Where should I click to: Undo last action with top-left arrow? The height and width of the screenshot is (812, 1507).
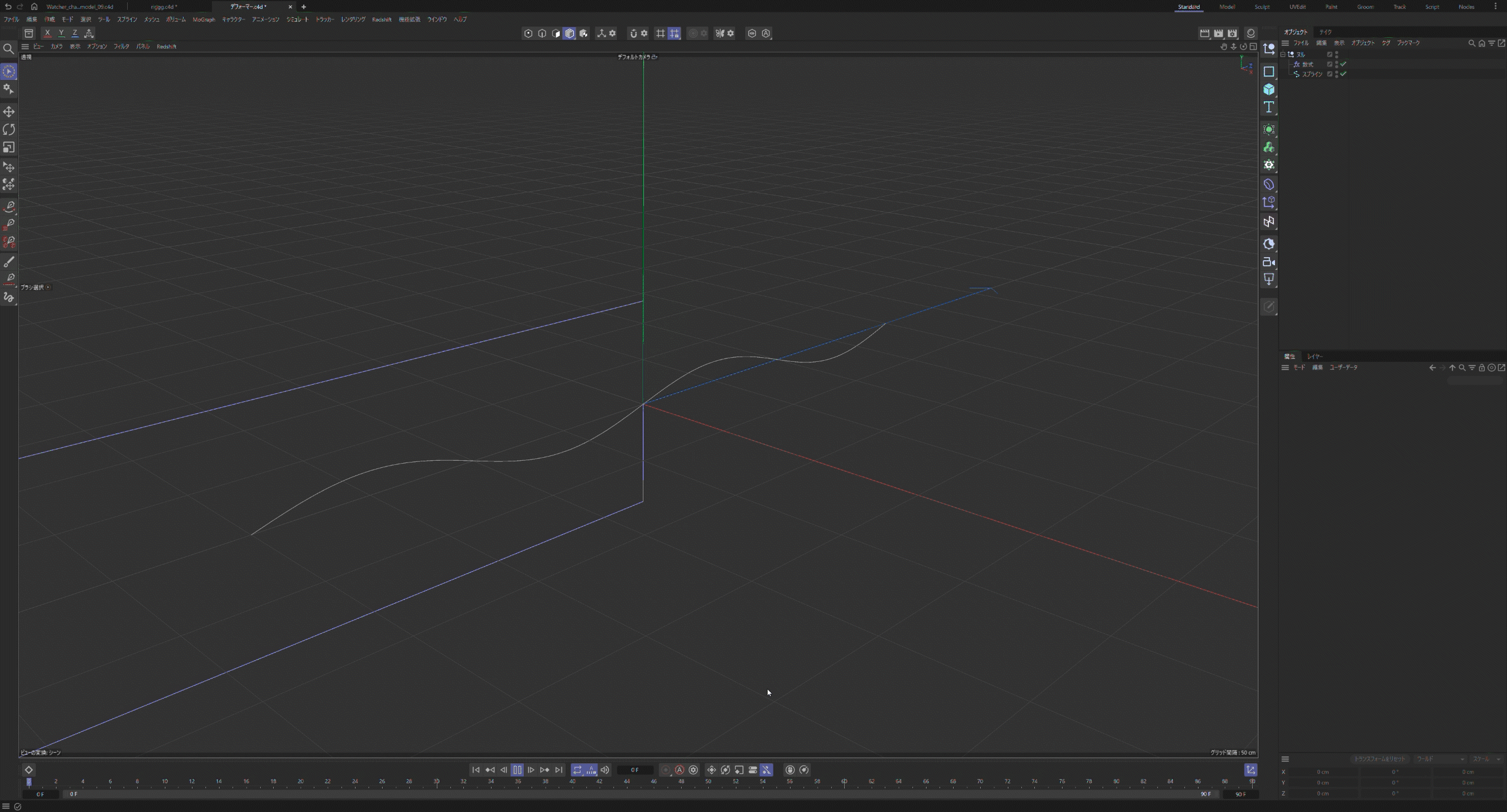8,6
